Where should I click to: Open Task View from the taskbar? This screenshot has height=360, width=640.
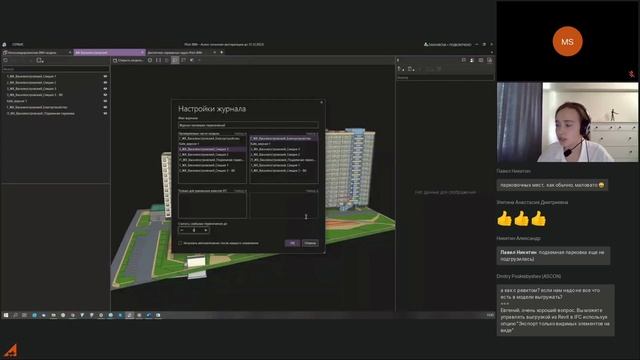pos(24,315)
